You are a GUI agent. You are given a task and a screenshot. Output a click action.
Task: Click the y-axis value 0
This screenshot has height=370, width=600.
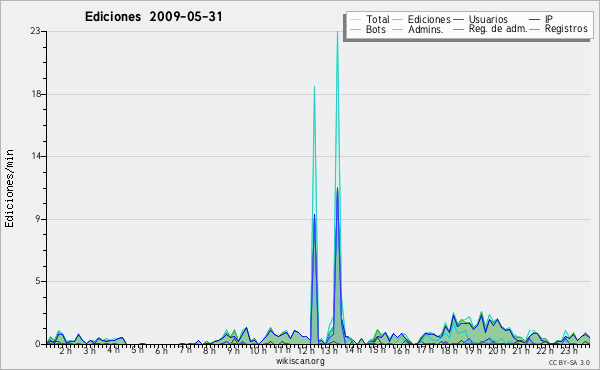tap(38, 344)
